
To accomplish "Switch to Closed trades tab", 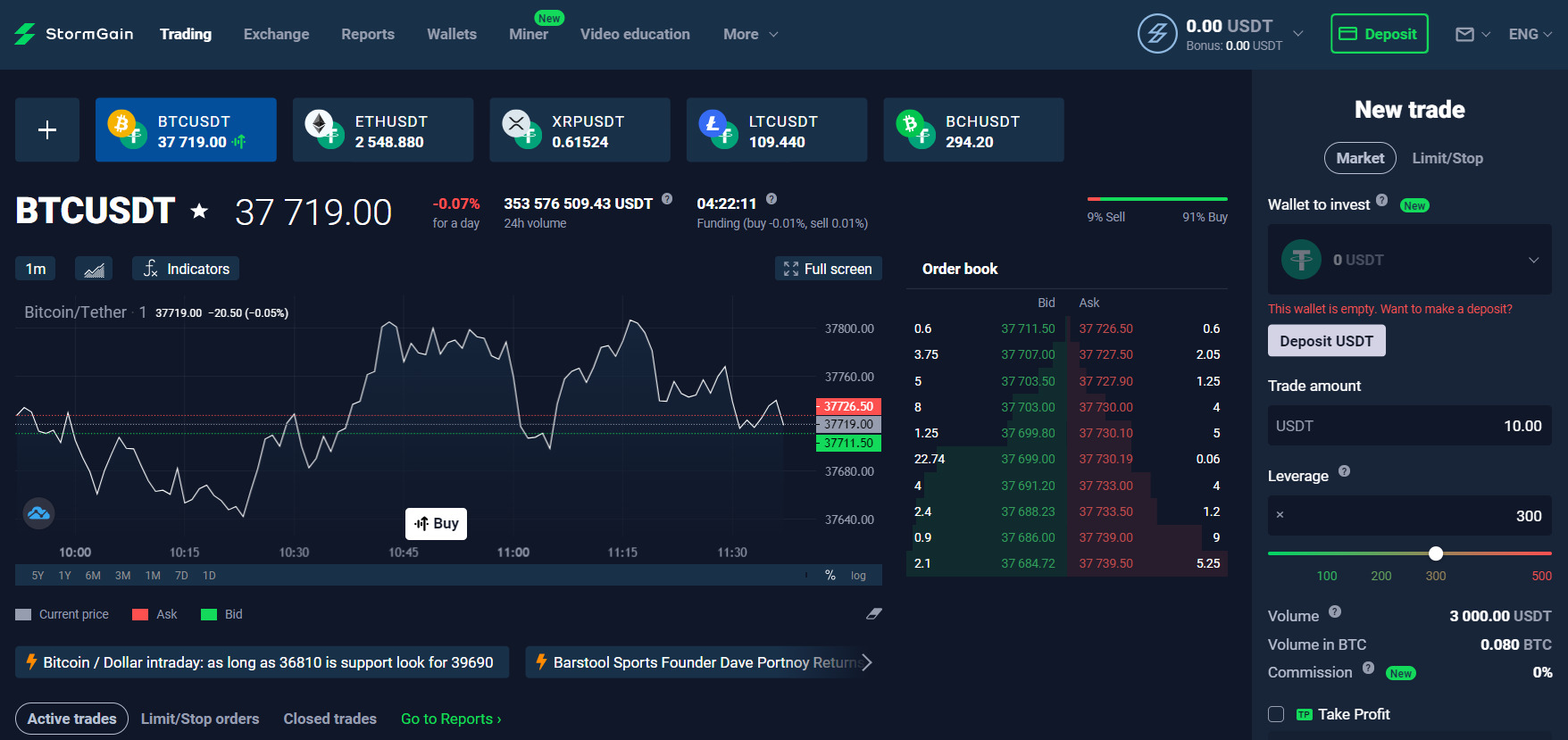I will click(330, 719).
